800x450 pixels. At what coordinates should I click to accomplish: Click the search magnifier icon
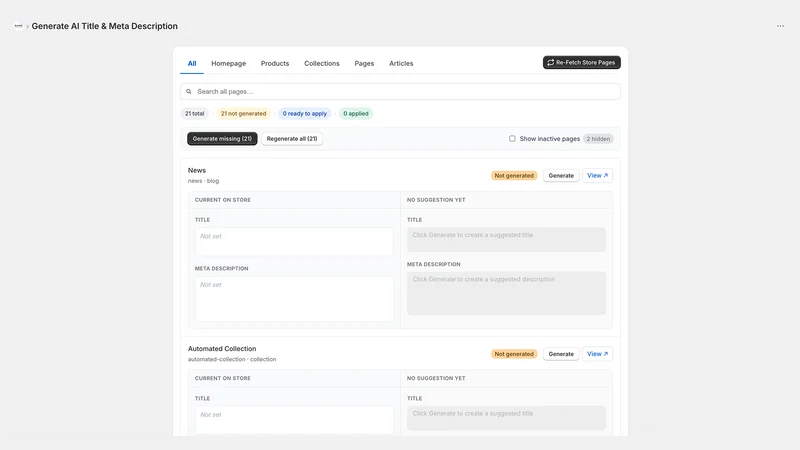point(189,92)
